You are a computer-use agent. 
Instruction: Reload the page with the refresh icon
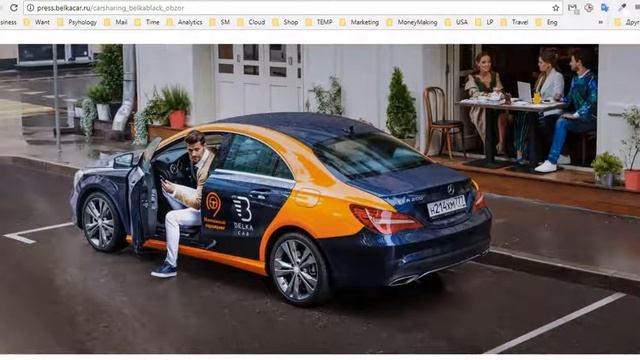(14, 7)
